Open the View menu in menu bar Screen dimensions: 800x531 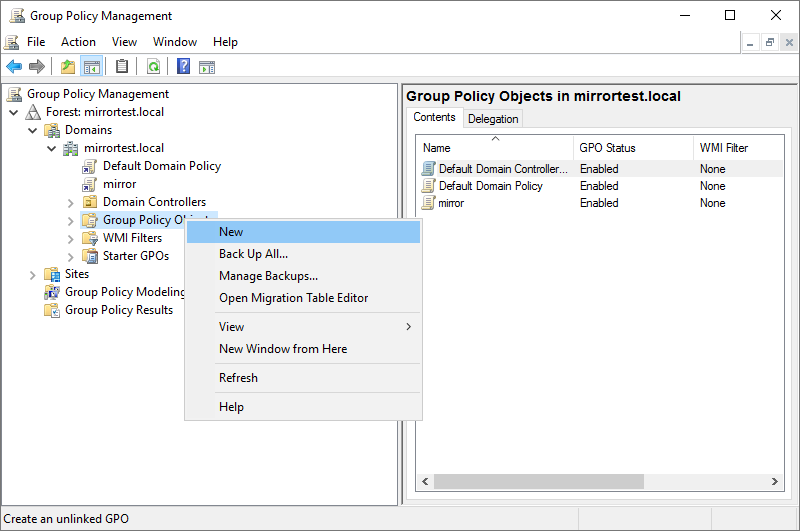point(124,42)
